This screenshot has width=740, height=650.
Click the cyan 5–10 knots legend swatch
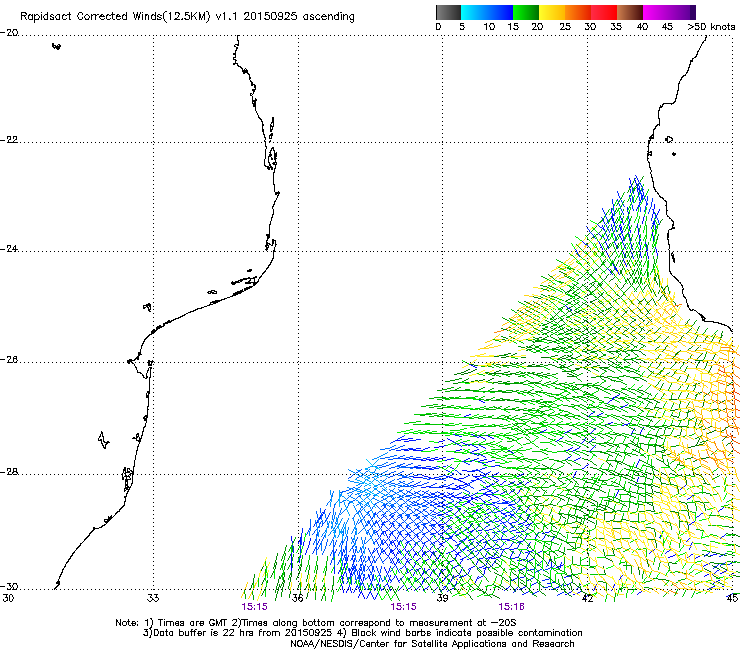point(474,12)
